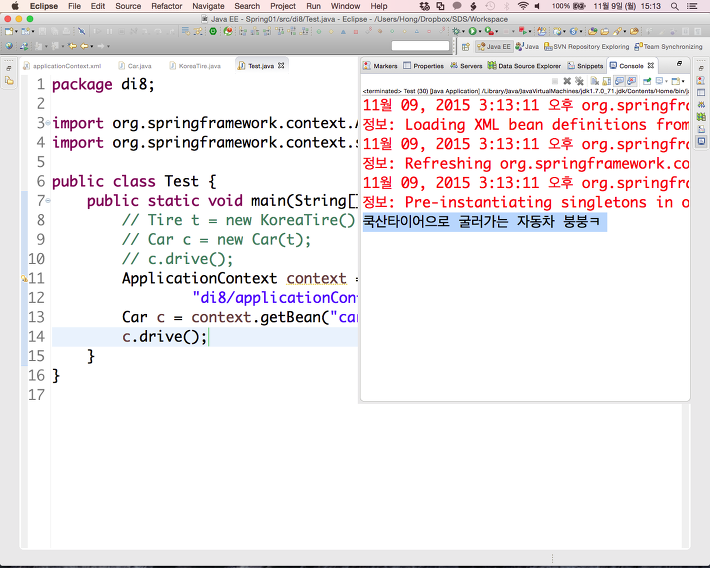Image resolution: width=710 pixels, height=568 pixels.
Task: Open macOS Notification Center icon
Action: coord(692,6)
